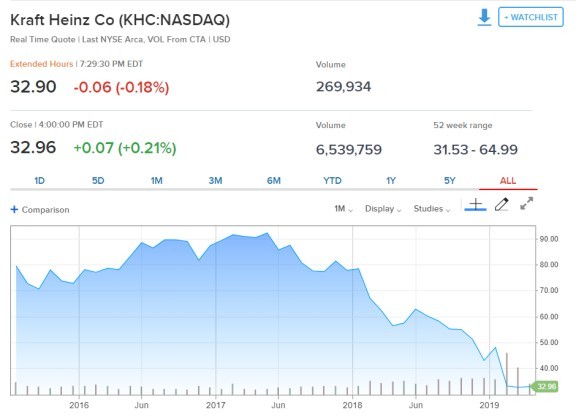Choose the 1M range tab

coord(156,181)
